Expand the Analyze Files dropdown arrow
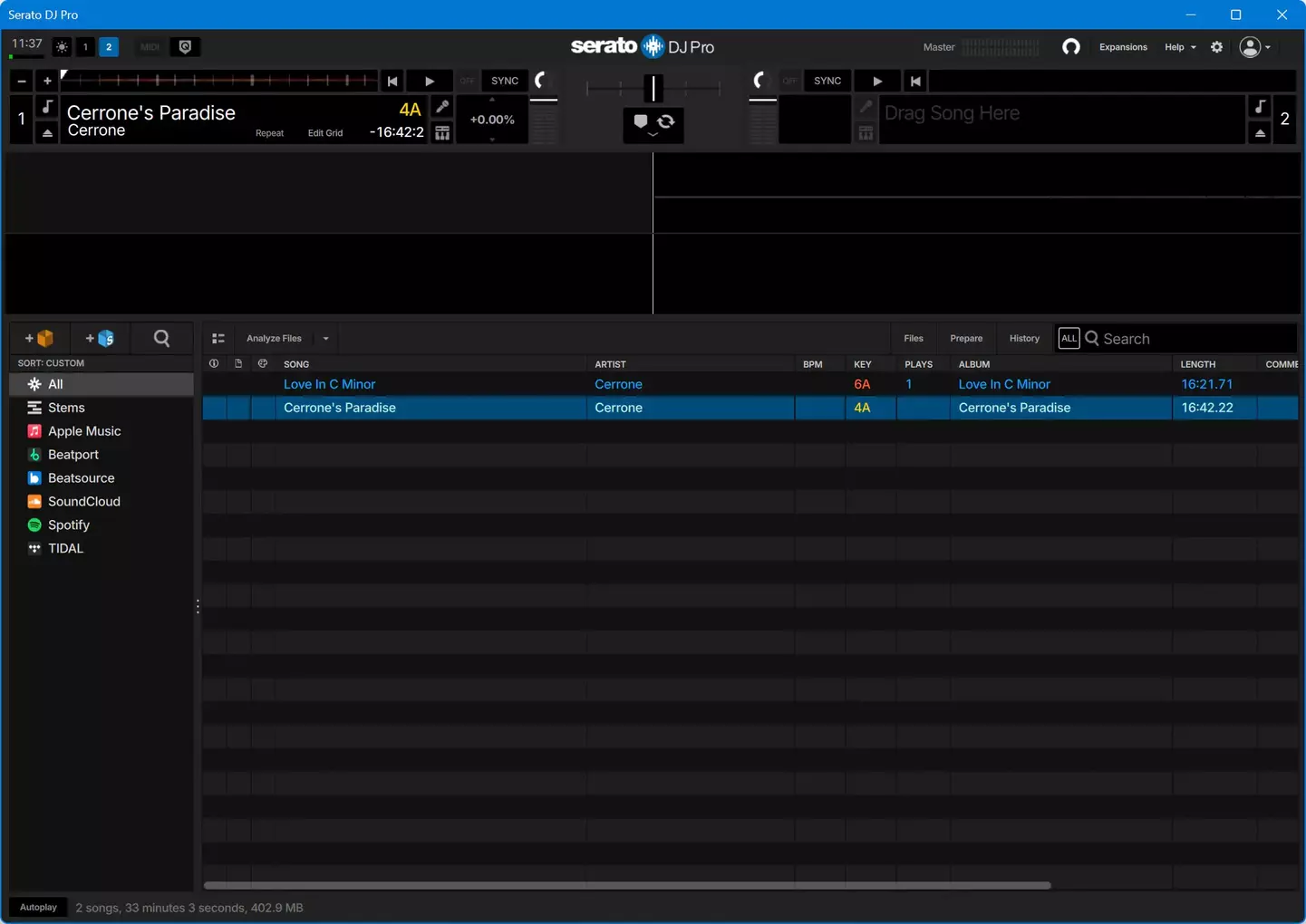Screen dimensions: 1306x924 [325, 339]
